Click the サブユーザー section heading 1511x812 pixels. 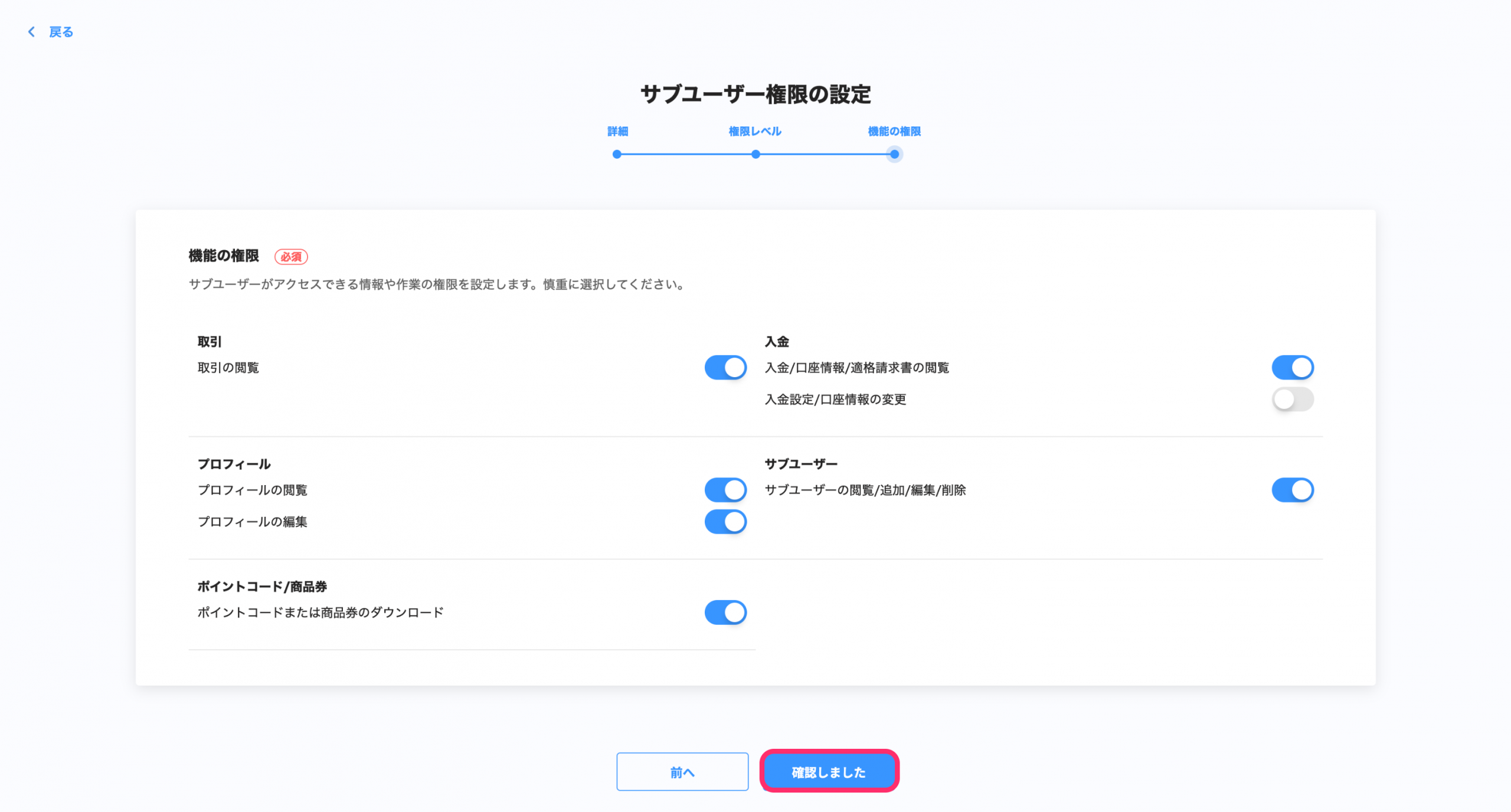coord(802,464)
